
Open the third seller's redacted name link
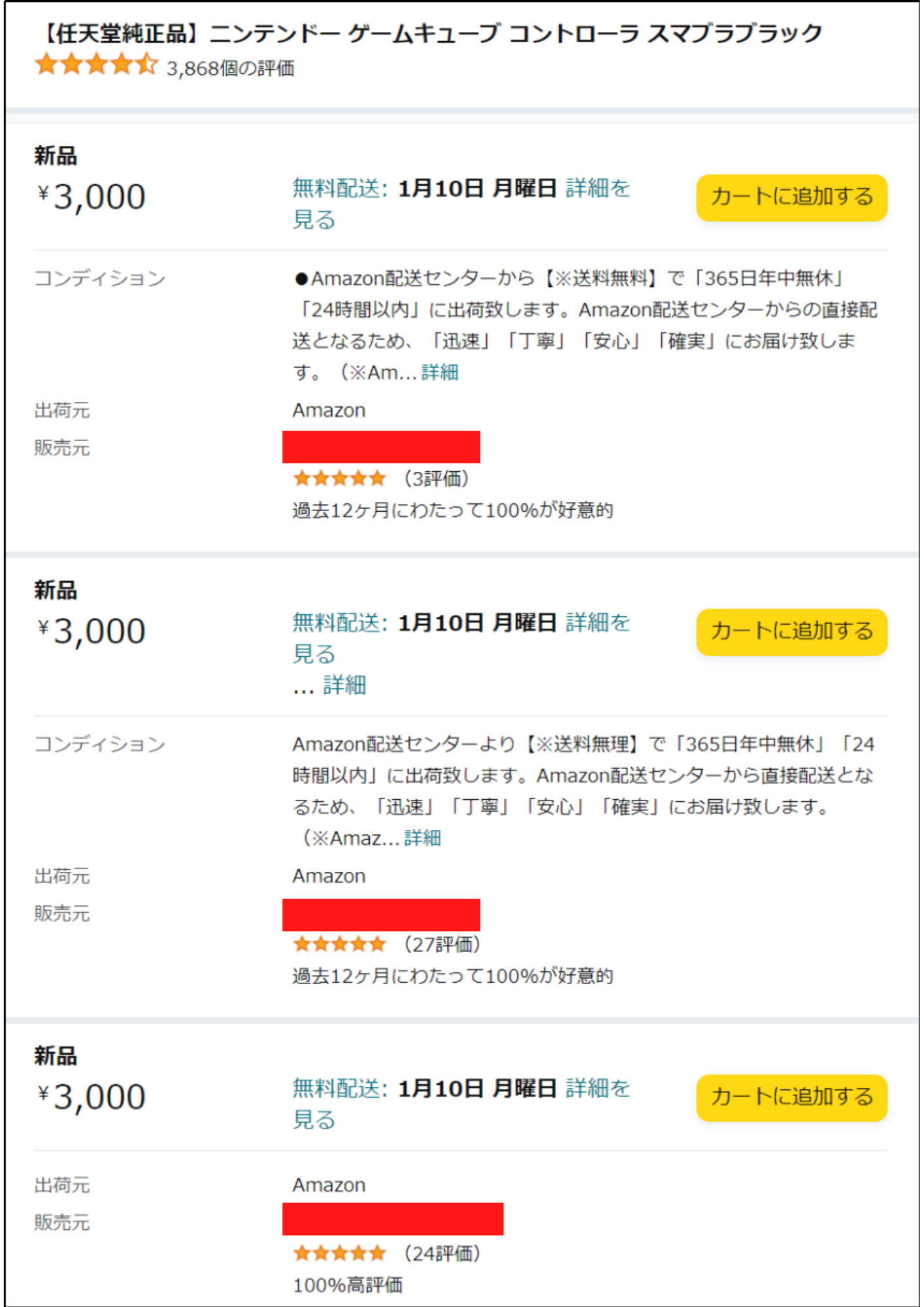(x=393, y=1219)
